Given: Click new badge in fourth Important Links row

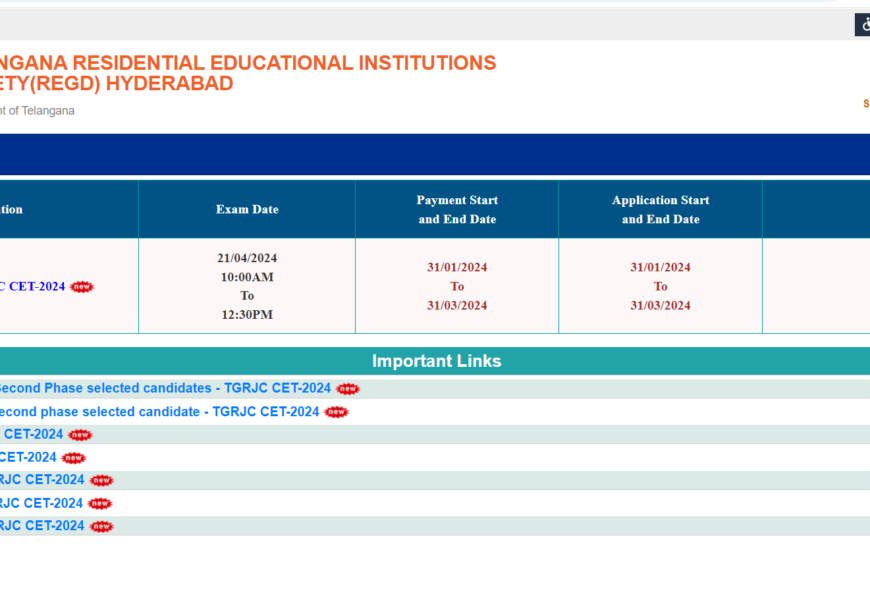Looking at the screenshot, I should [x=74, y=458].
